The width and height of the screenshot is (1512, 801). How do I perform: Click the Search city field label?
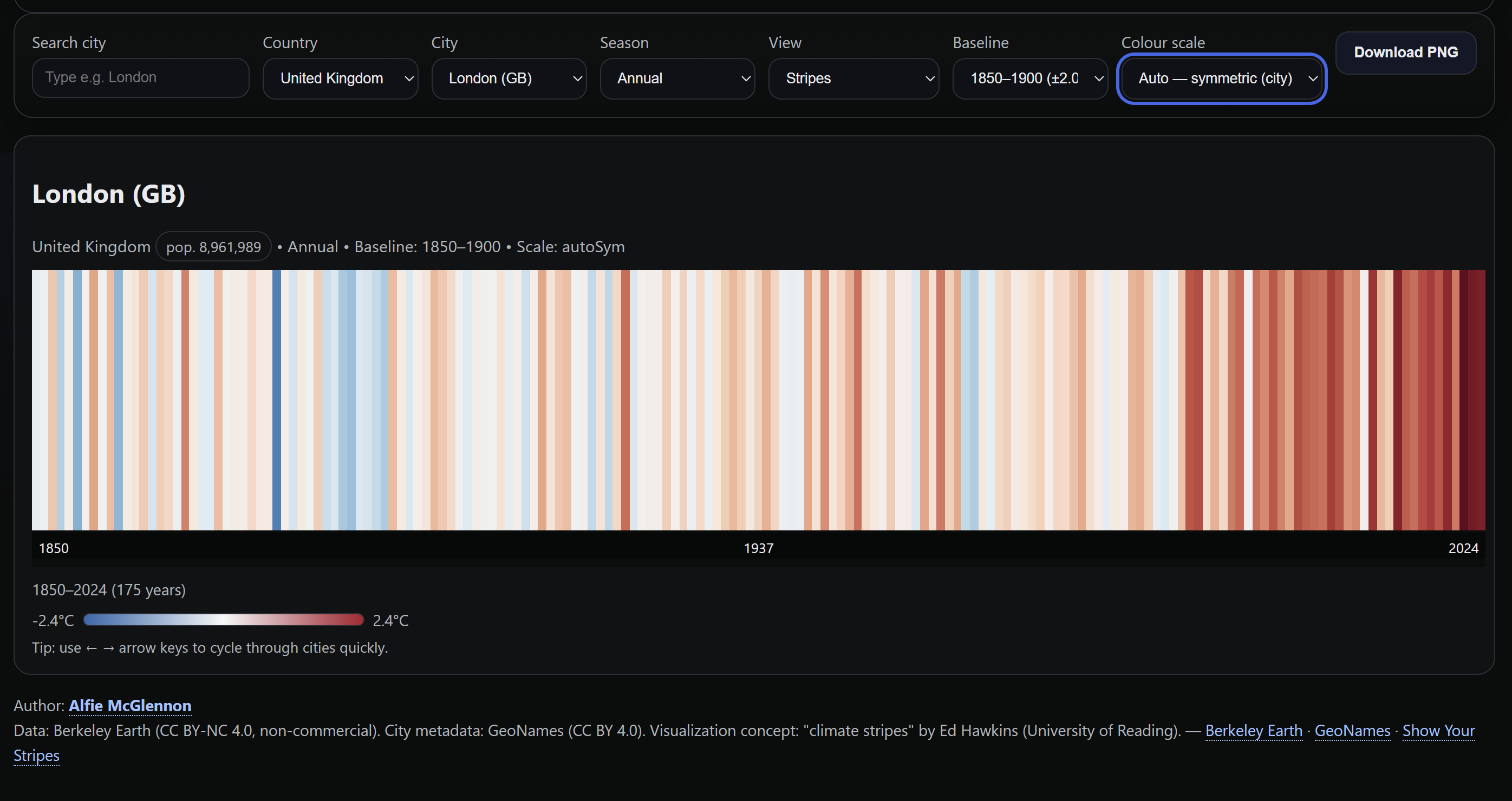(69, 43)
